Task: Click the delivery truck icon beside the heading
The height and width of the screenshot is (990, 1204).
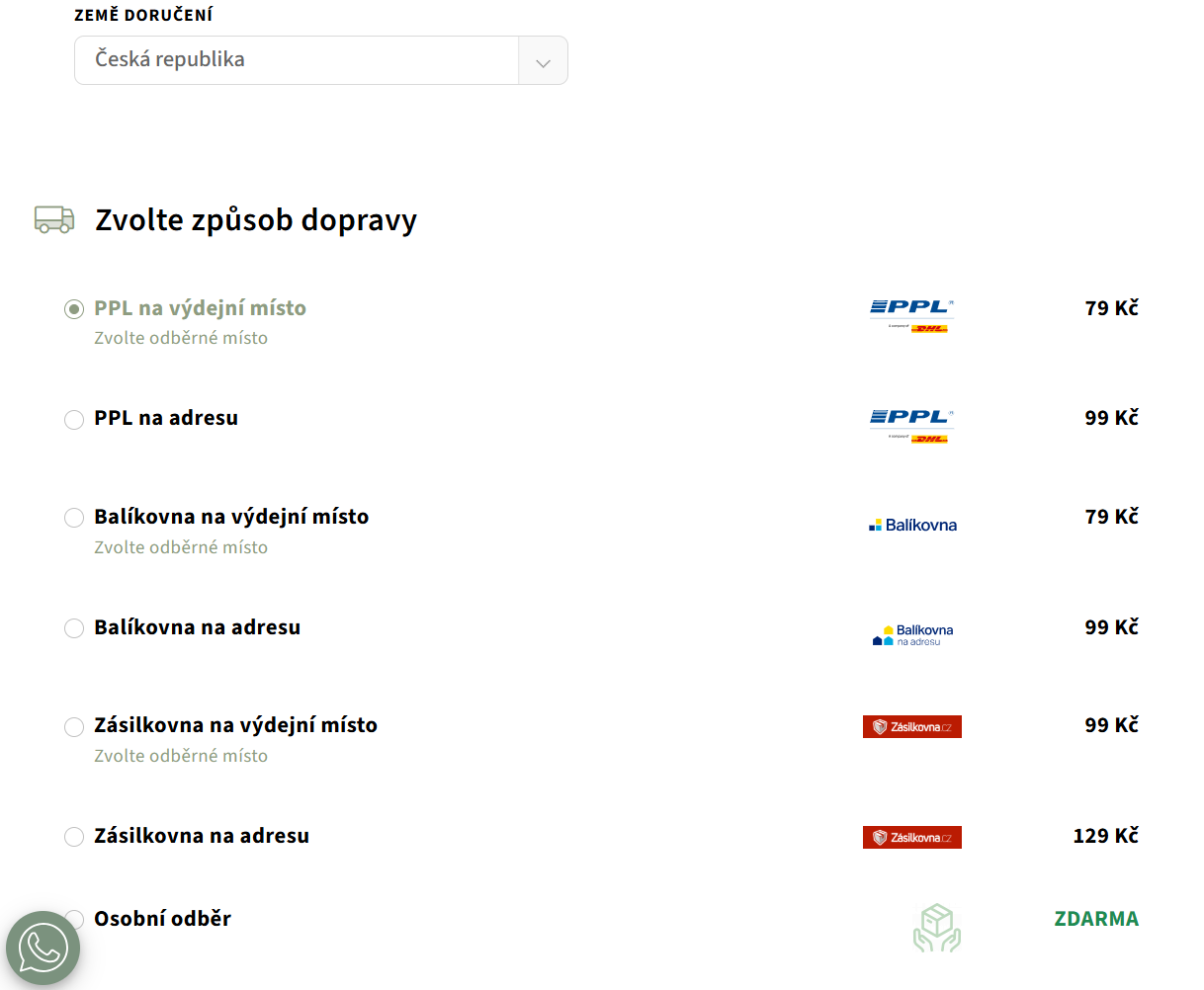Action: 54,219
